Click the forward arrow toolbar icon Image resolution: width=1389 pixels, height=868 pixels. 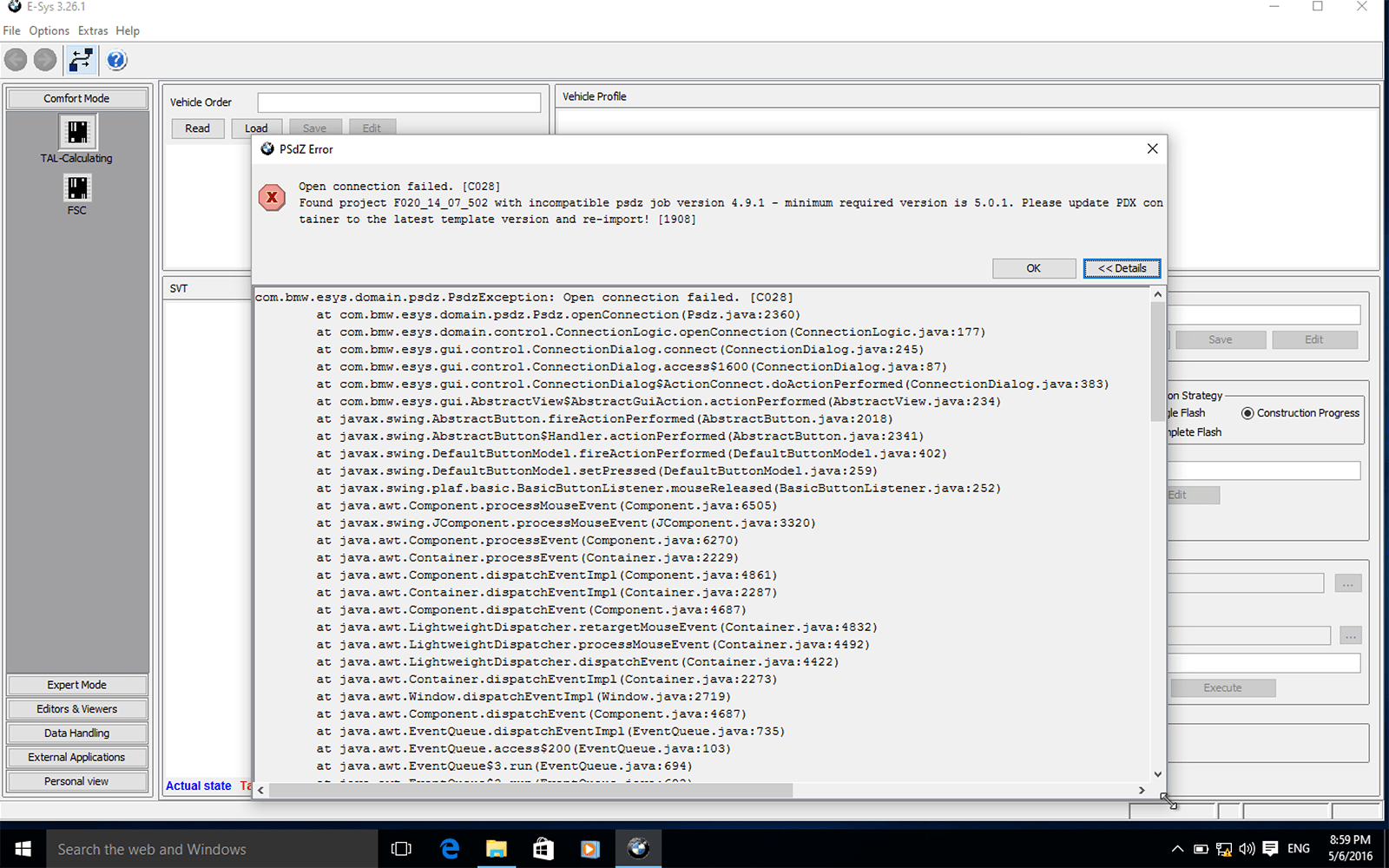(x=45, y=60)
